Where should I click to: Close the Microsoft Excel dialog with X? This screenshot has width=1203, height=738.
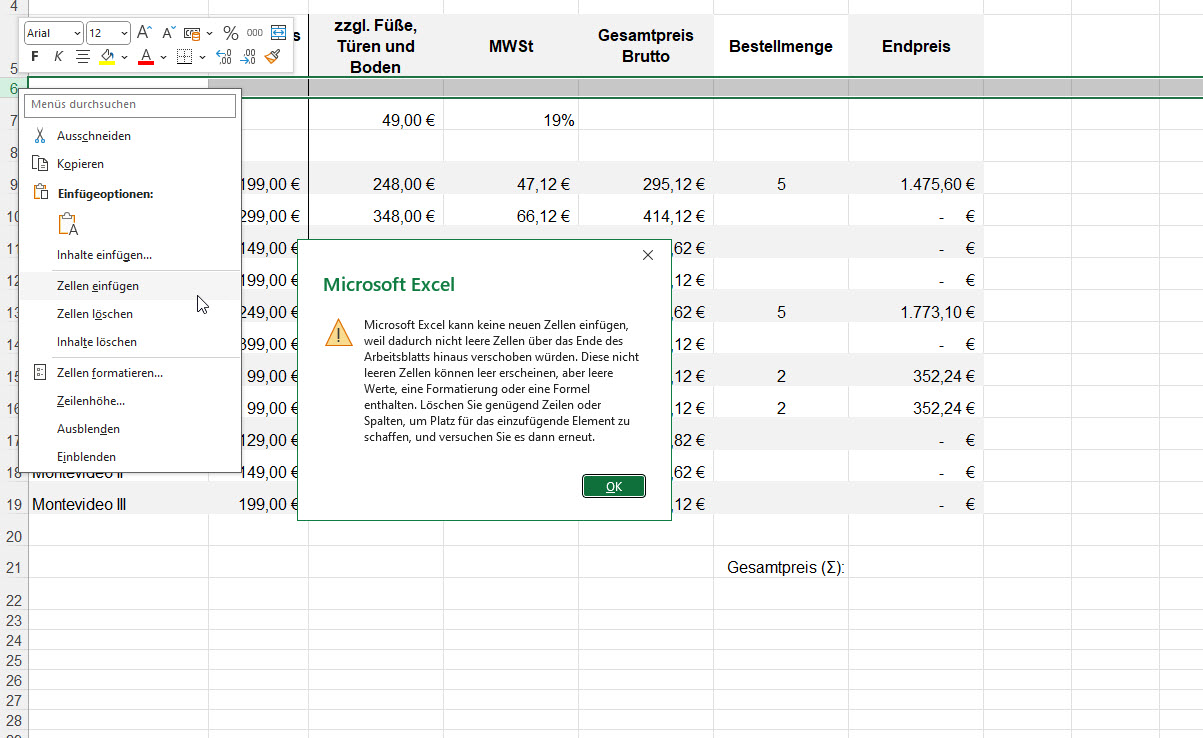pyautogui.click(x=647, y=255)
